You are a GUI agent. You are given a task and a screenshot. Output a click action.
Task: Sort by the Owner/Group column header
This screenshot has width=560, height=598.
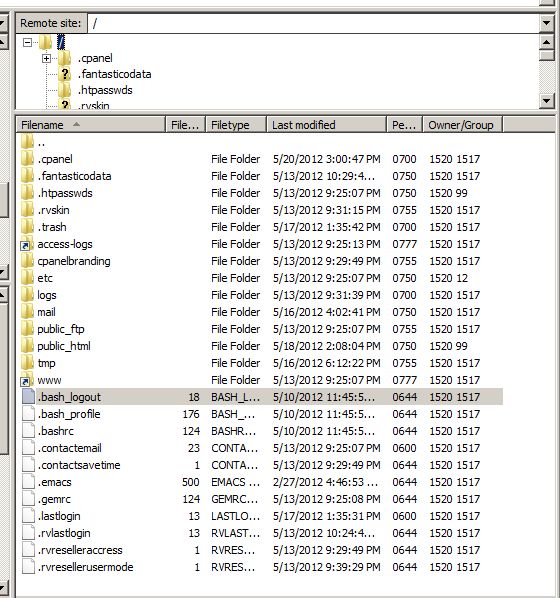click(x=462, y=125)
